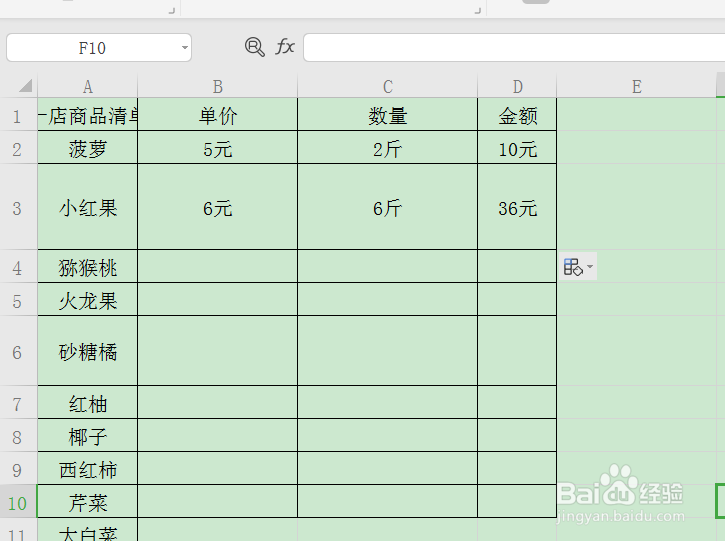Select the 6元 price cell

(x=217, y=207)
